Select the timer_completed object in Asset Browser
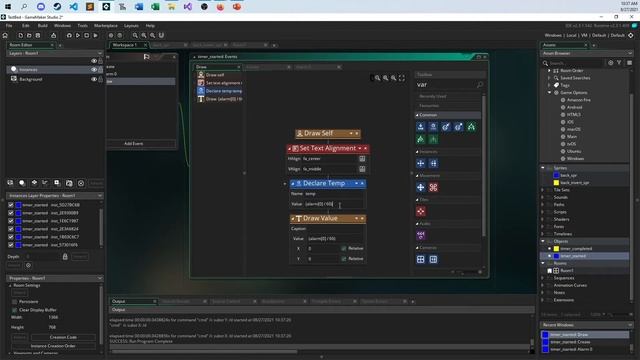The width and height of the screenshot is (640, 360). (x=576, y=249)
